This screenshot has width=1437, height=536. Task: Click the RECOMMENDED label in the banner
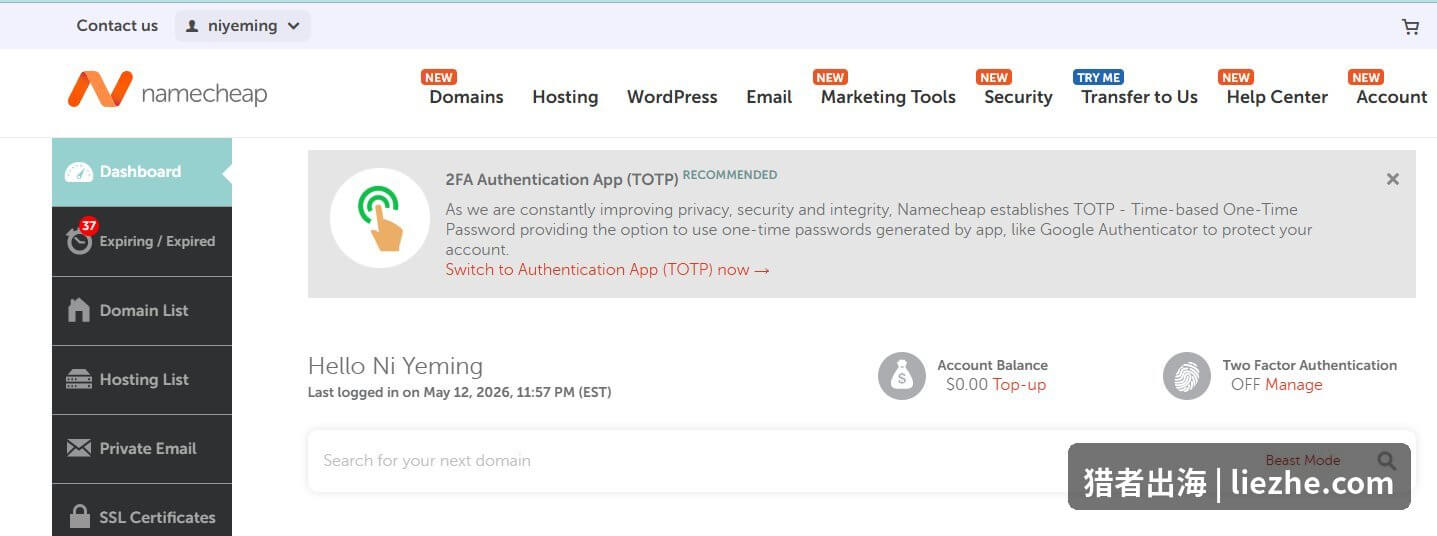pos(730,175)
